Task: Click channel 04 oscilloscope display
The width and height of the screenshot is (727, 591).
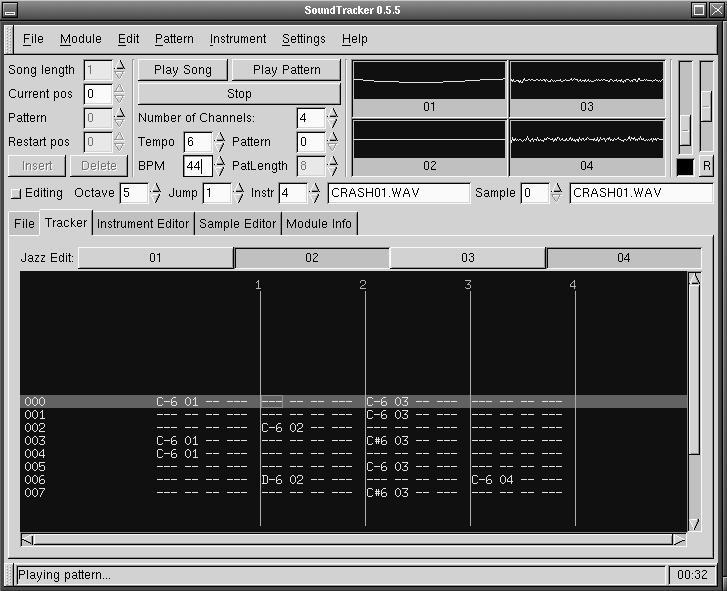Action: [587, 139]
